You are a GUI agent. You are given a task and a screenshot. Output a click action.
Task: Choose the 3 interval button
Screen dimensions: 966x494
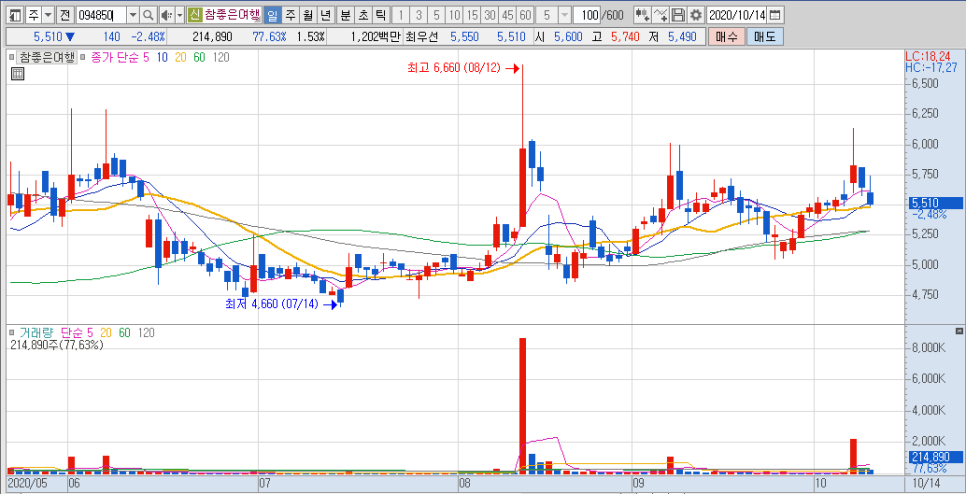(x=419, y=15)
